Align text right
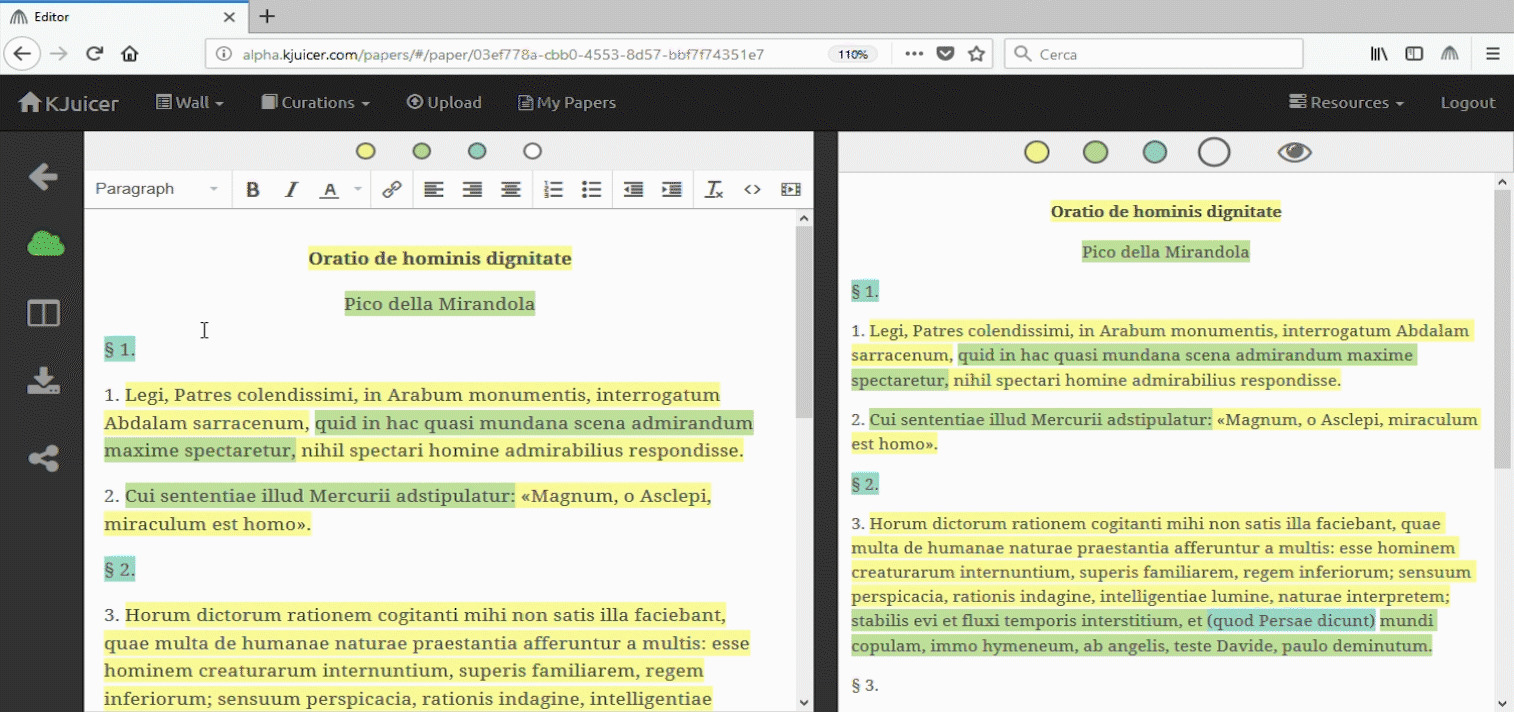 [472, 189]
